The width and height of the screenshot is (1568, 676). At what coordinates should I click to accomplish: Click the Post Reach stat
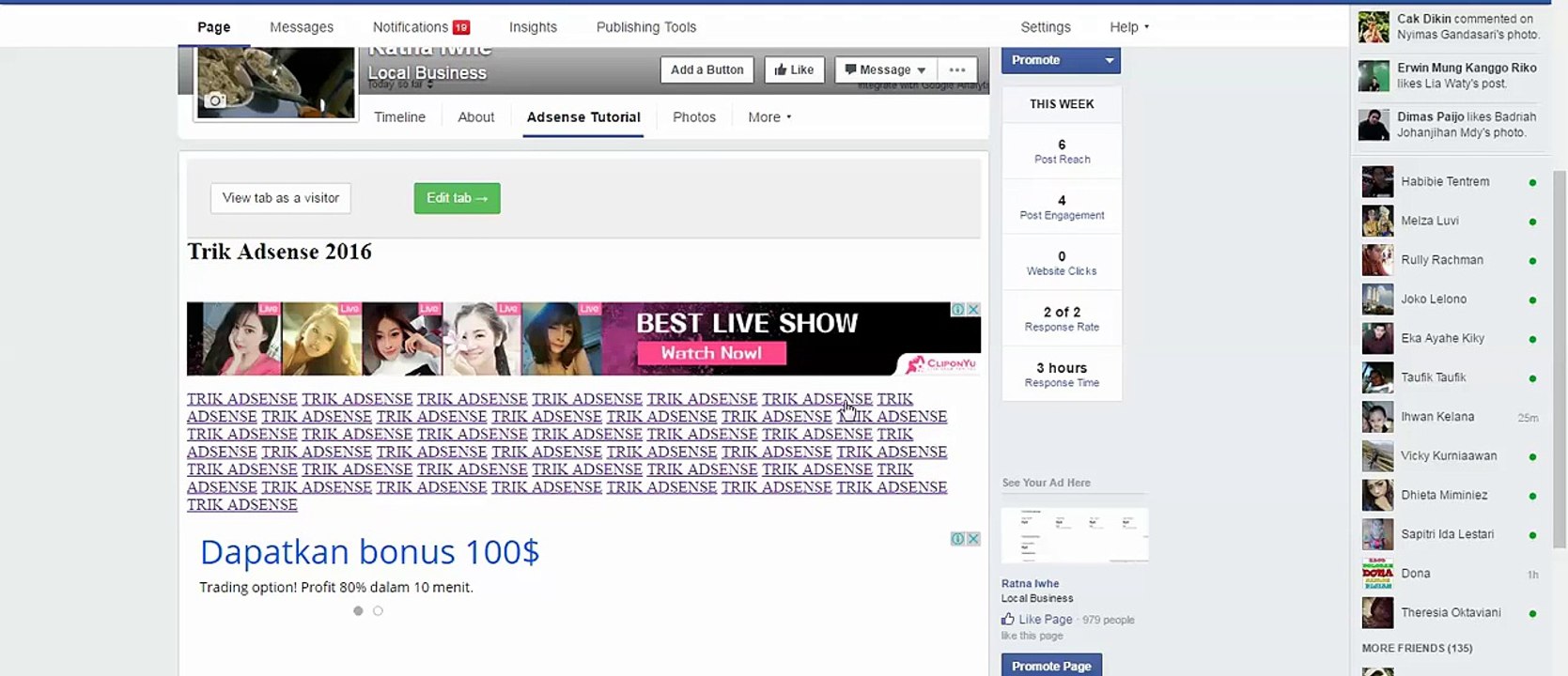[x=1062, y=152]
